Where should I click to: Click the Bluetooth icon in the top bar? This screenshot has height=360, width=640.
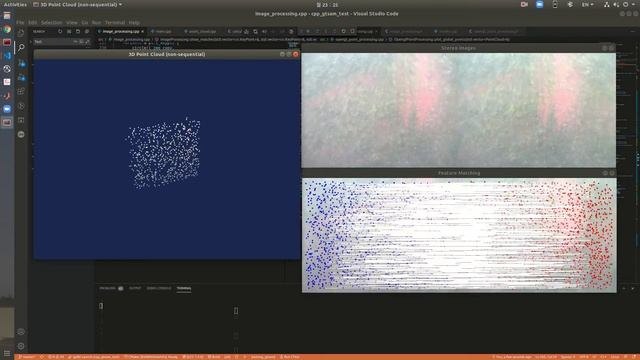tap(570, 4)
